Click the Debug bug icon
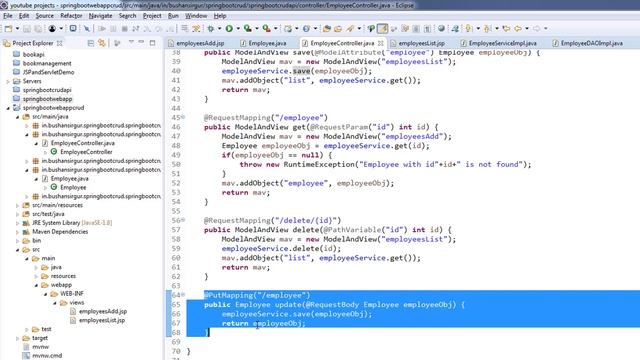 211,29
